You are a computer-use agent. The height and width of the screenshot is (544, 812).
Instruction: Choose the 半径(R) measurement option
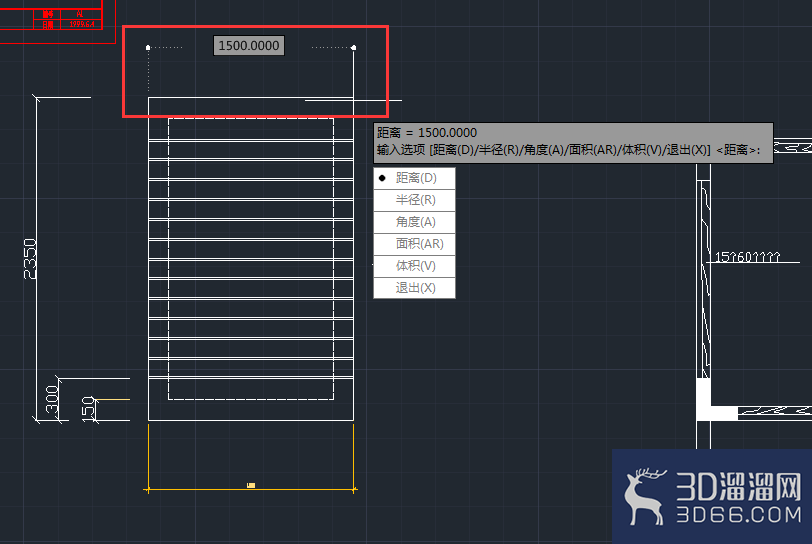point(414,200)
